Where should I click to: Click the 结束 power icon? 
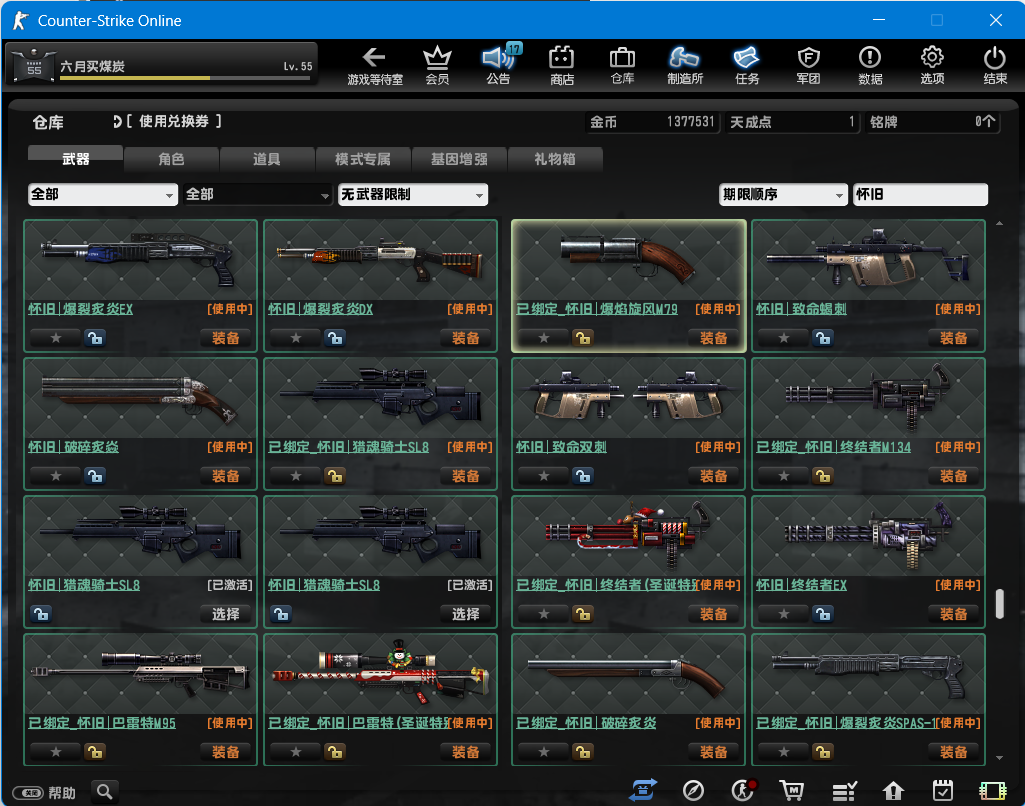point(995,65)
